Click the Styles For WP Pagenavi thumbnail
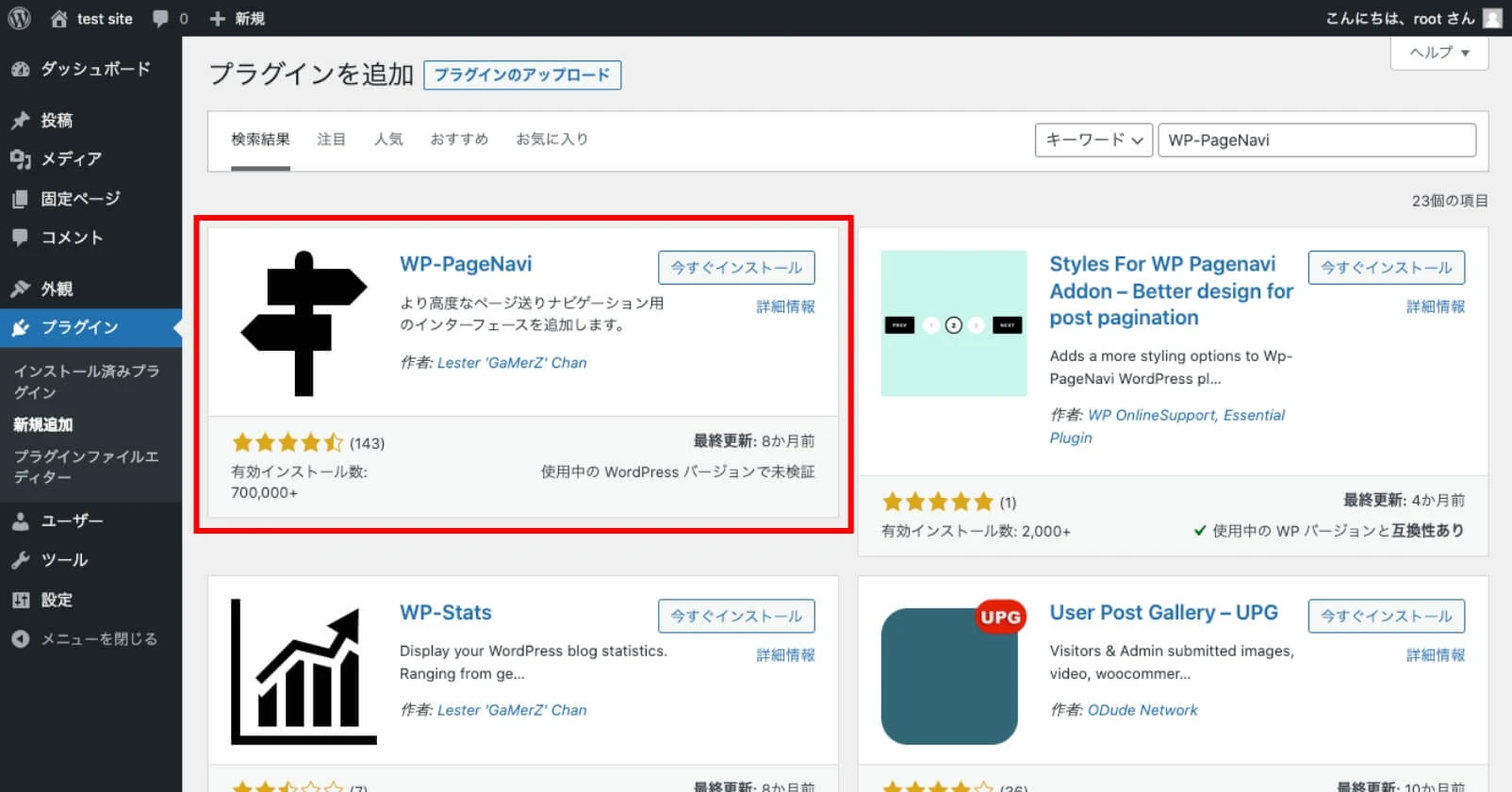The image size is (1512, 792). coord(954,323)
